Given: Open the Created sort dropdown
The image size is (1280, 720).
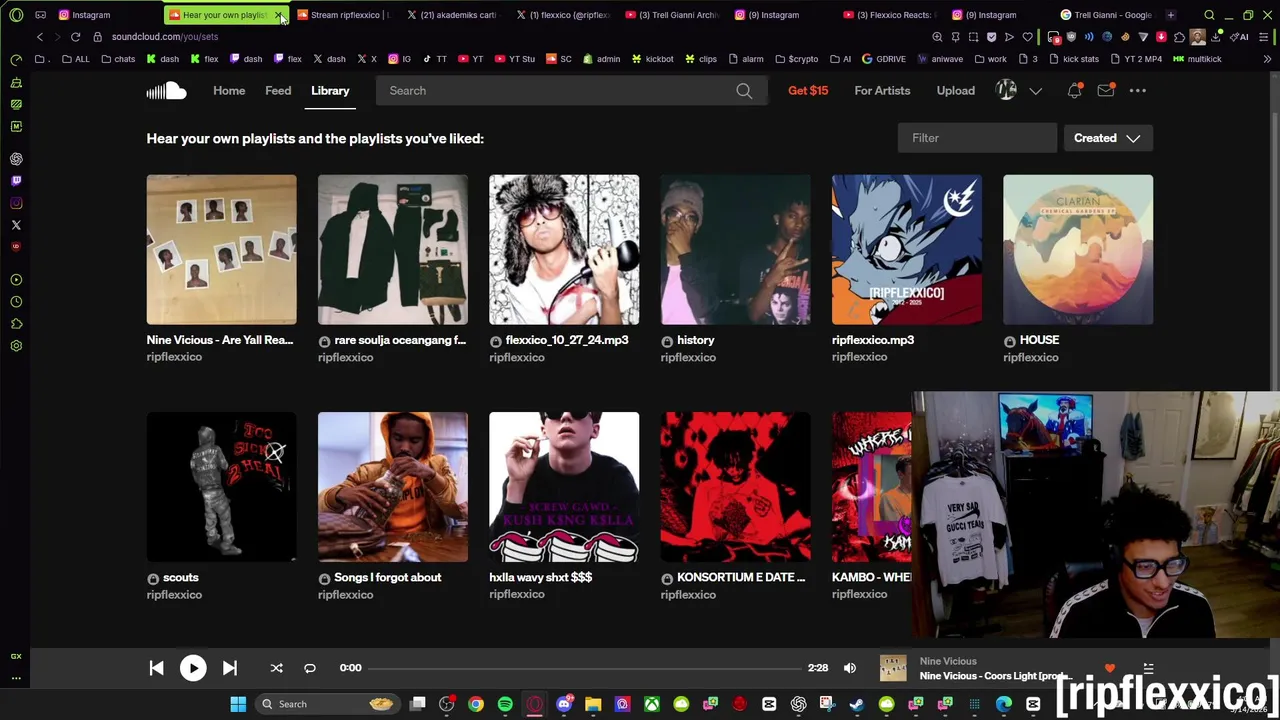Looking at the screenshot, I should (x=1107, y=138).
